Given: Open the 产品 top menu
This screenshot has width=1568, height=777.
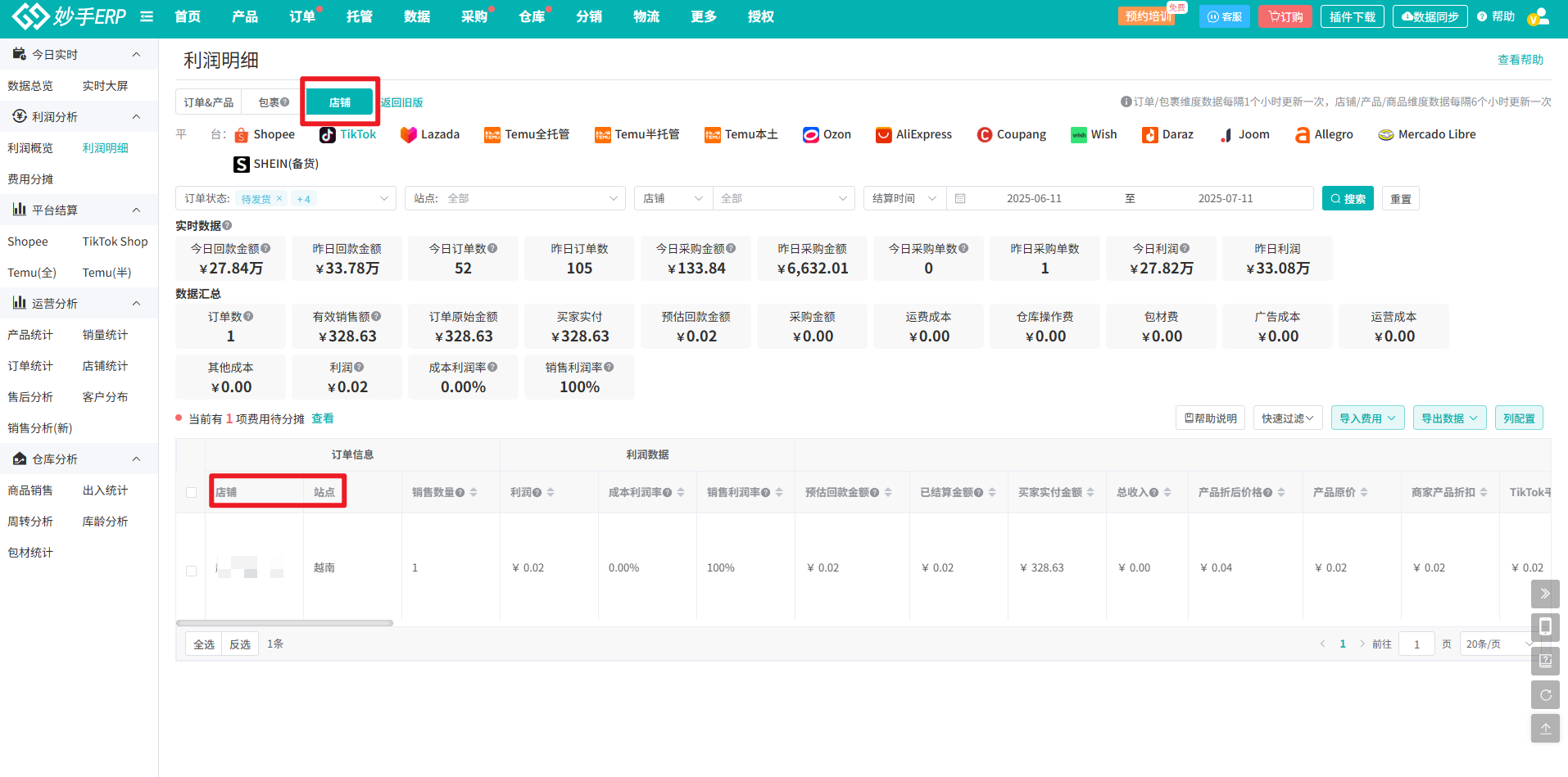Looking at the screenshot, I should point(245,16).
